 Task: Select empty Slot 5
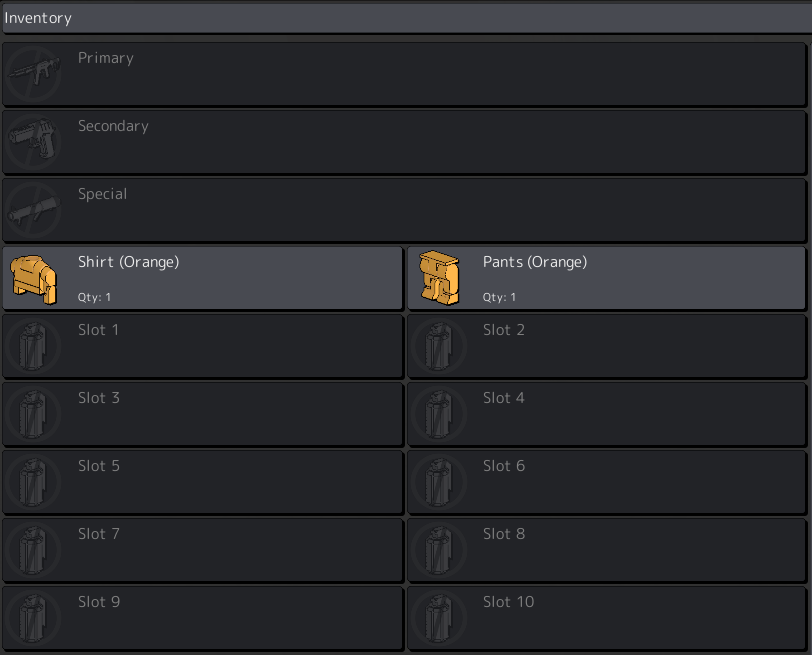coord(202,482)
